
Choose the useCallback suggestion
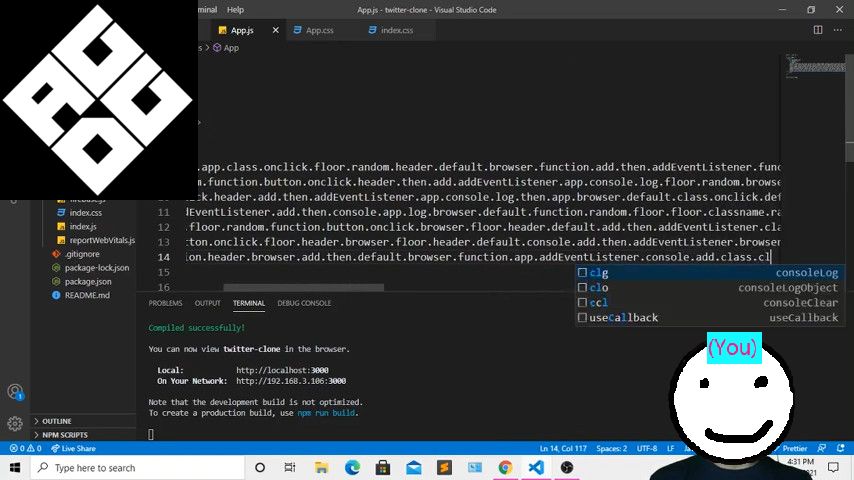(710, 318)
